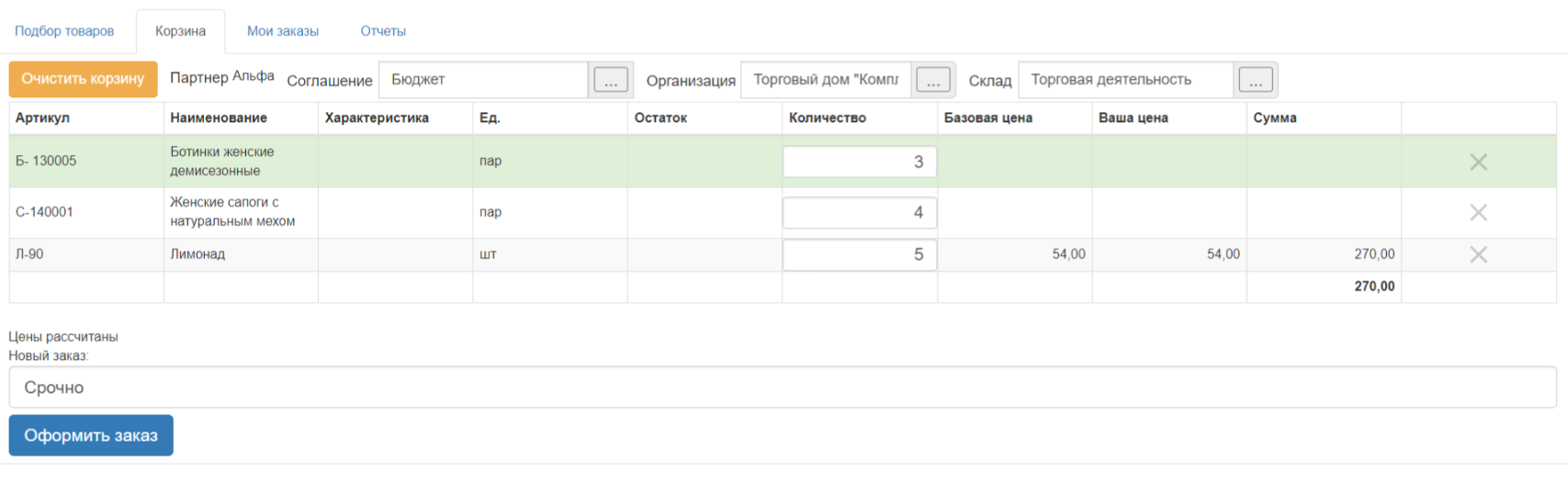Click the Соглашение field showing Бюджет
The width and height of the screenshot is (1568, 483).
[483, 80]
